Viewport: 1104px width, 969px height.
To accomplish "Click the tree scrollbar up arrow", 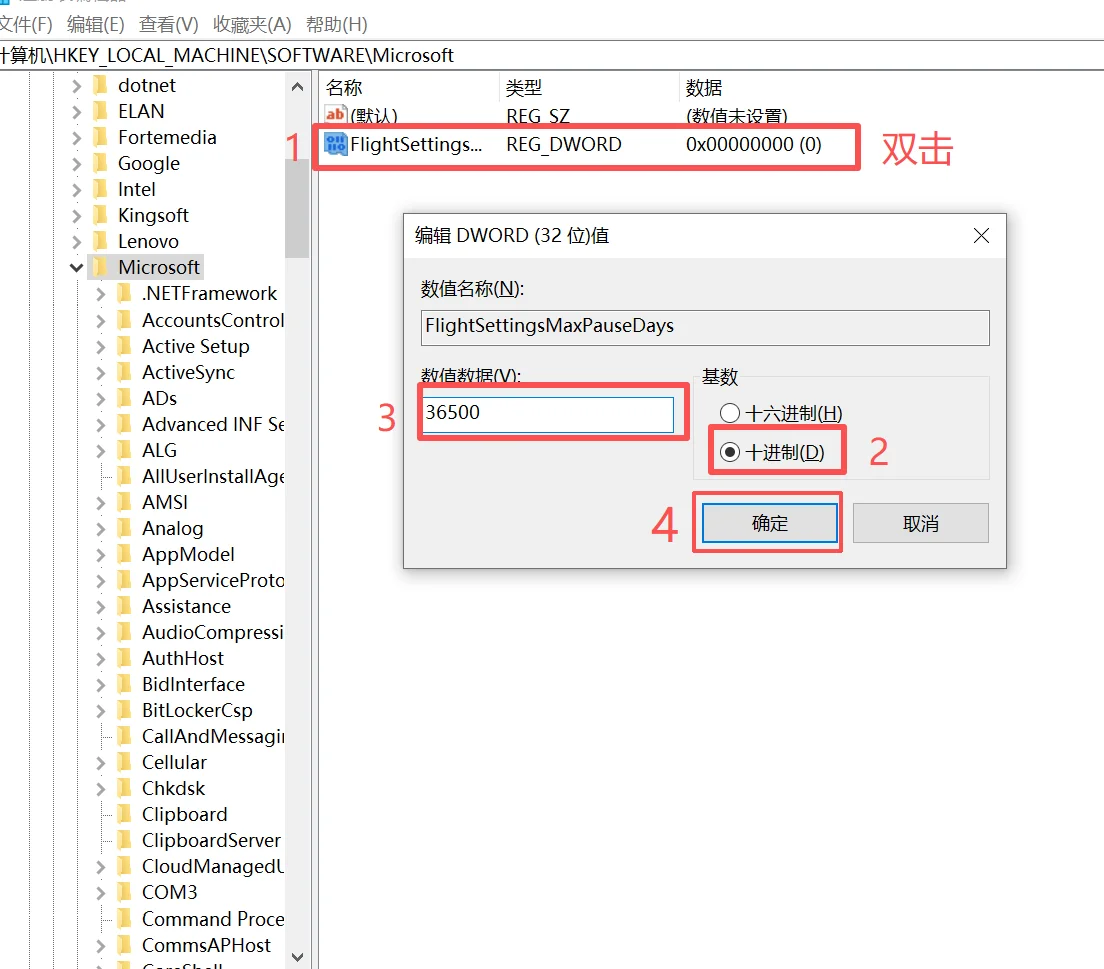I will click(297, 87).
